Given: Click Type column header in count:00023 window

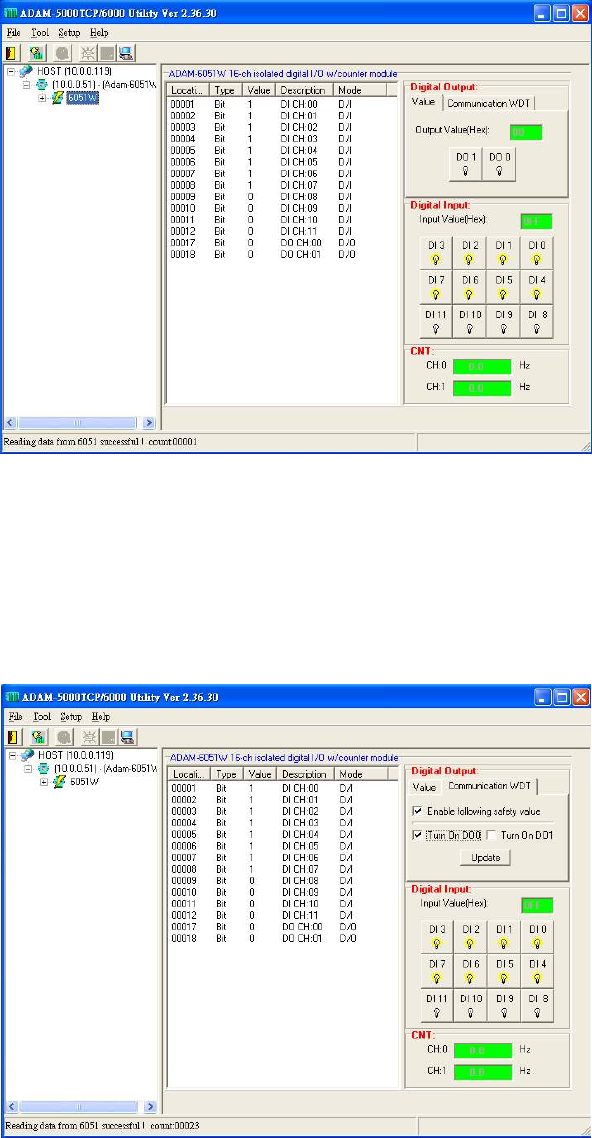Looking at the screenshot, I should tap(228, 774).
